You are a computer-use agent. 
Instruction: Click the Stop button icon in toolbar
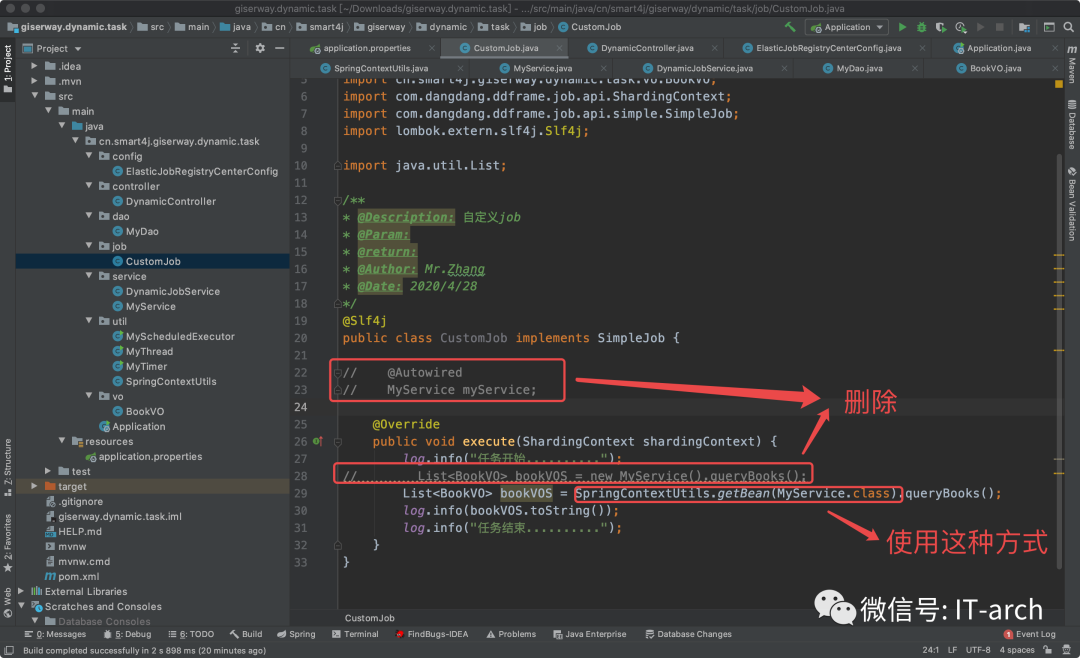(x=999, y=27)
